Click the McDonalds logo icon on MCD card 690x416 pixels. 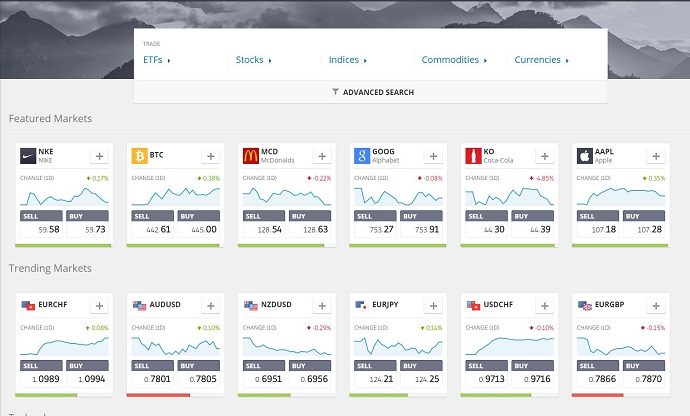tap(250, 156)
